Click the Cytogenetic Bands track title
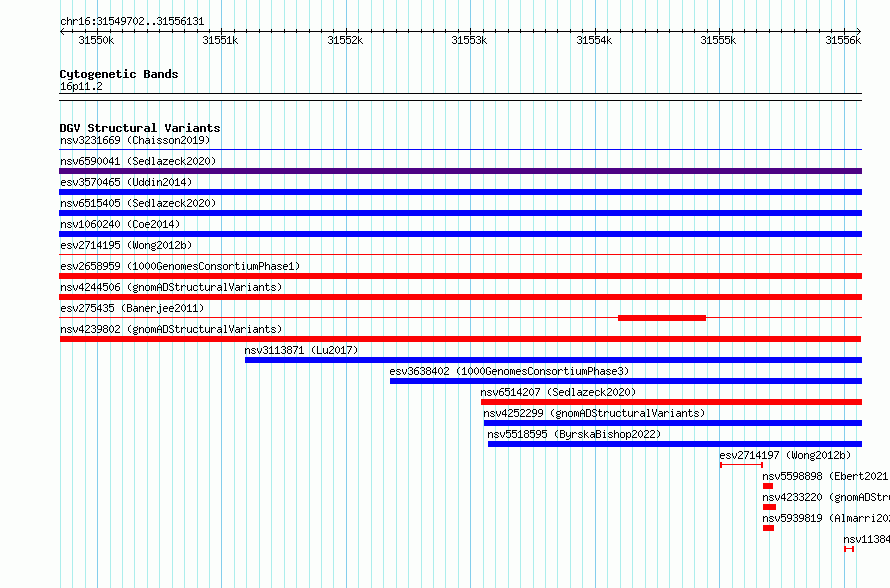 pos(119,74)
